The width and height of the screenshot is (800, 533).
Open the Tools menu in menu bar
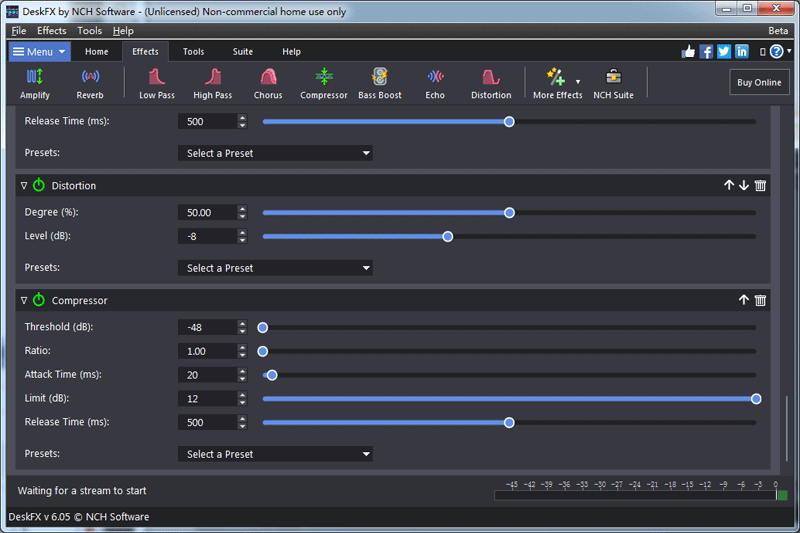coord(89,31)
